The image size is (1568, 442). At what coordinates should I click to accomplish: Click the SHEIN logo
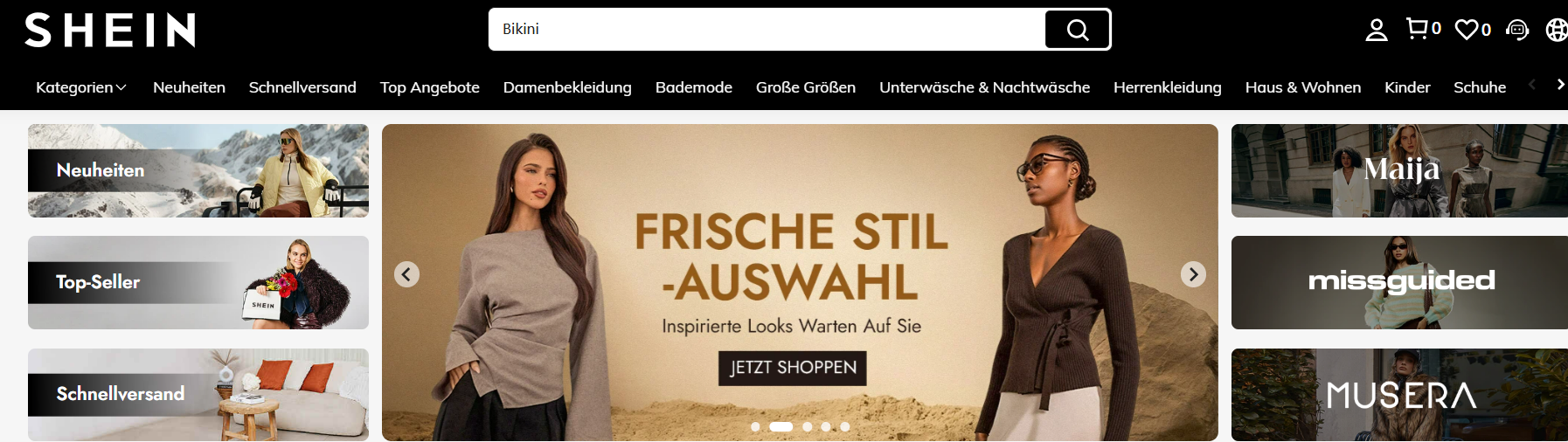click(110, 30)
